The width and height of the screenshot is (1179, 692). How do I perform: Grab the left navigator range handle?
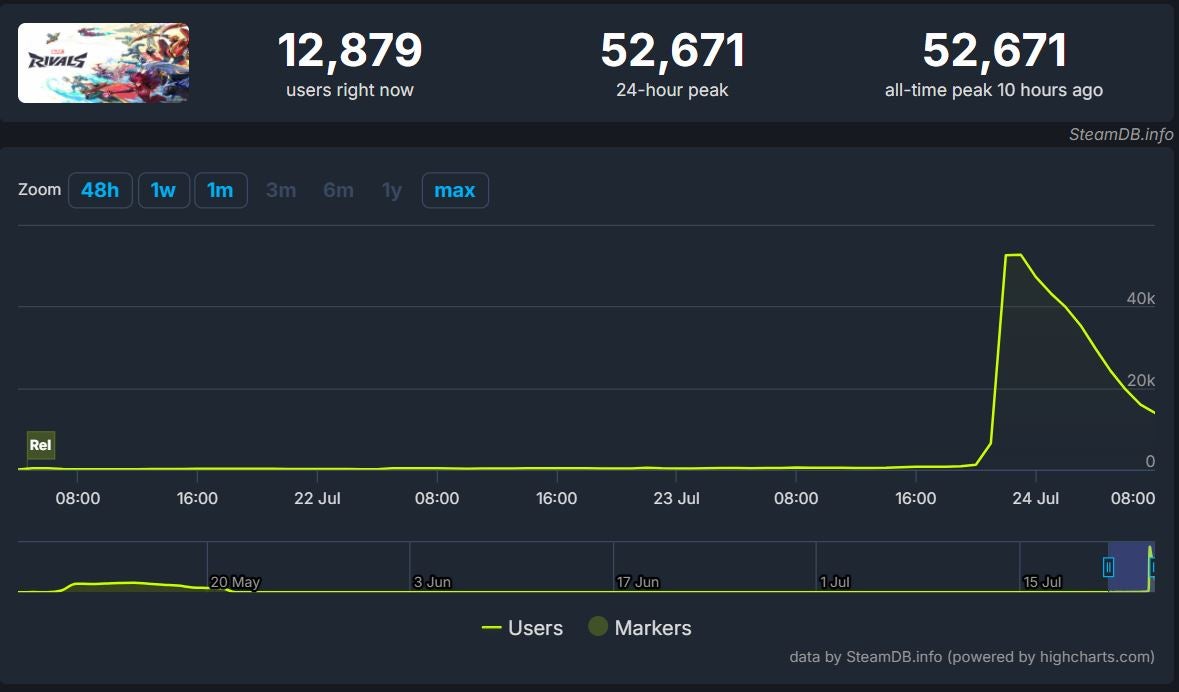(x=1108, y=567)
